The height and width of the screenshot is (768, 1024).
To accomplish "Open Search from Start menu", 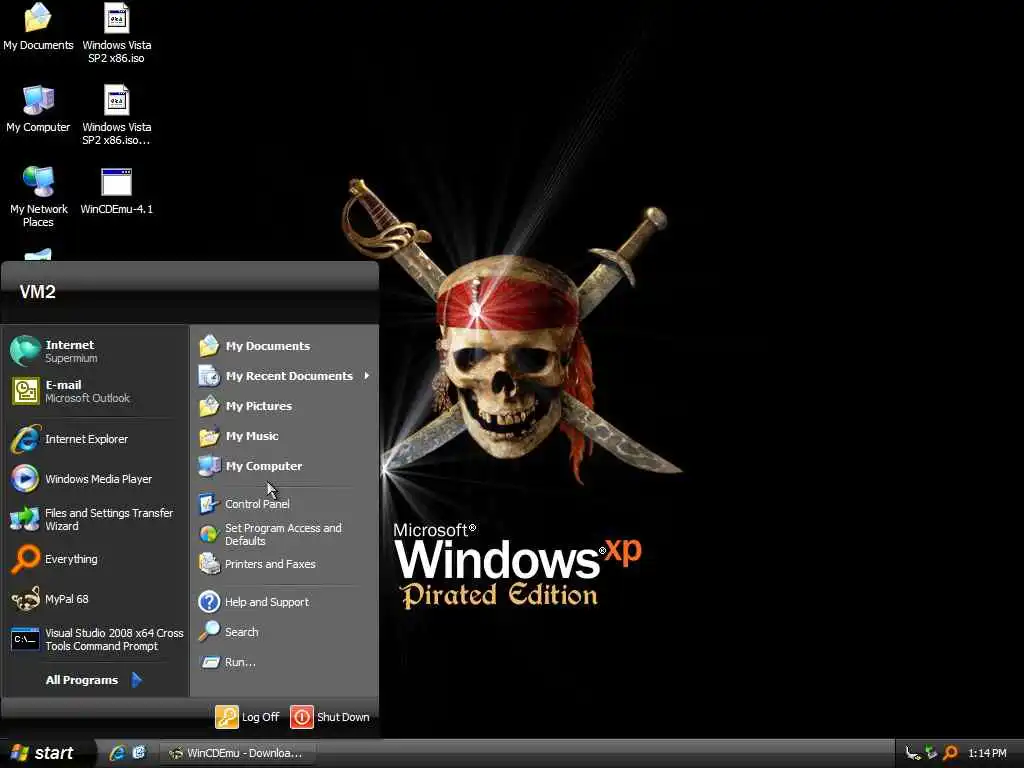I will [285, 632].
